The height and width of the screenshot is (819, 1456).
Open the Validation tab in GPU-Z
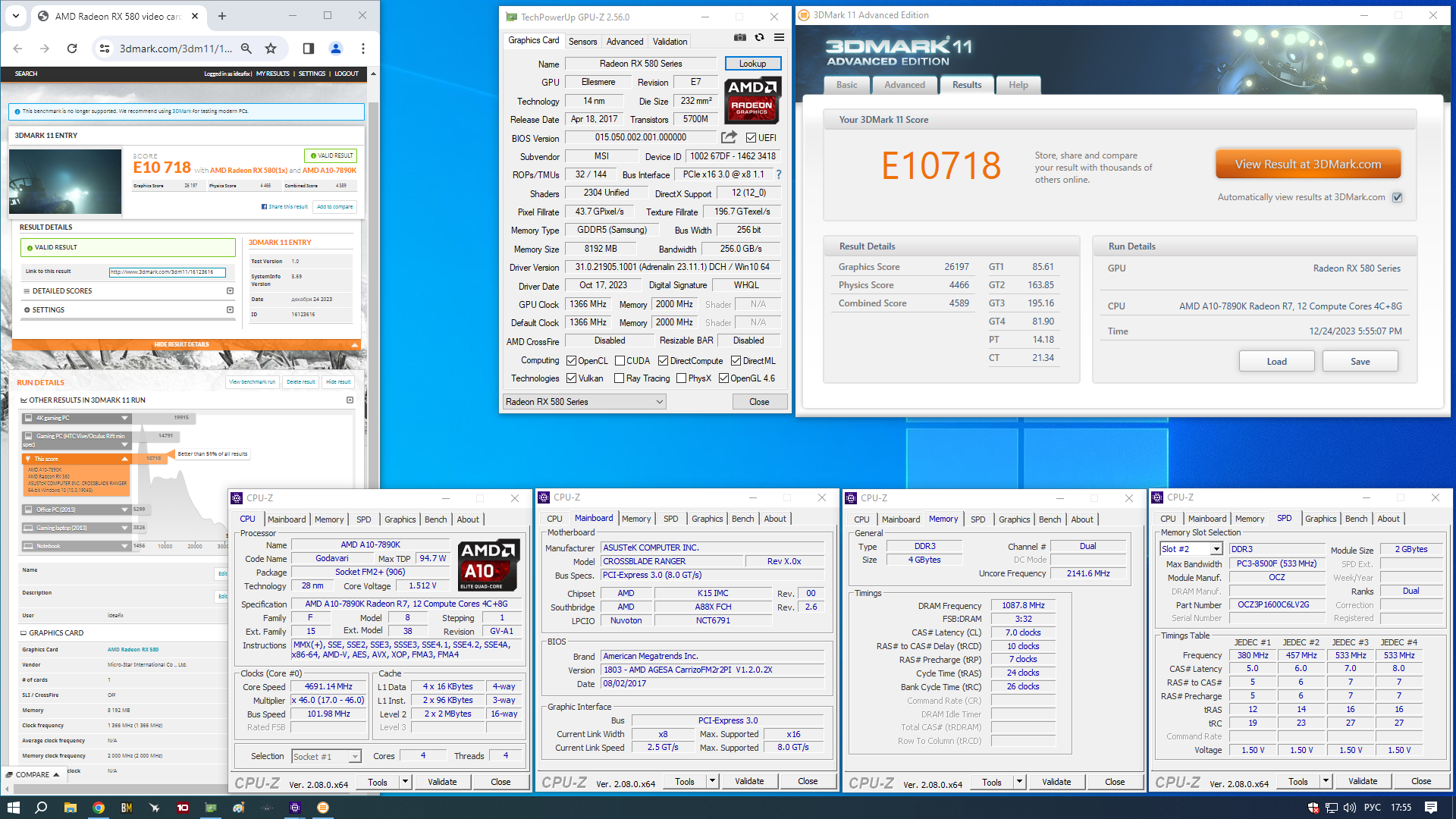coord(670,42)
